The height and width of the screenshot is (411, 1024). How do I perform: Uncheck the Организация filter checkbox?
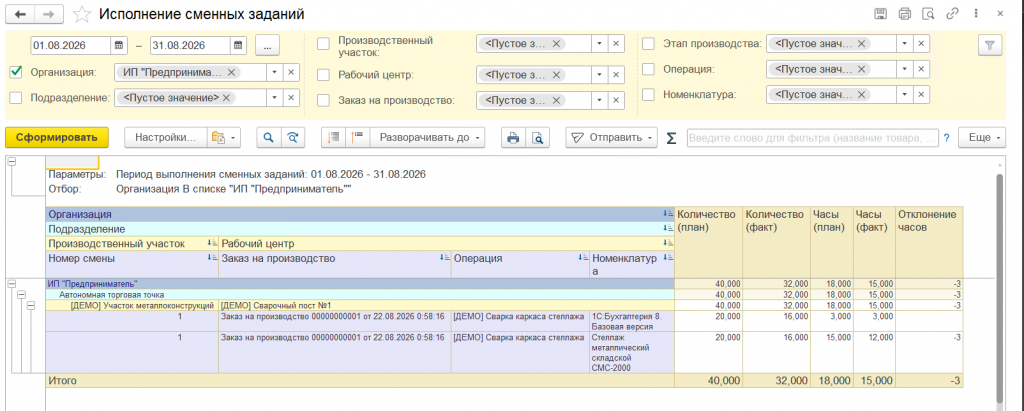coord(16,72)
